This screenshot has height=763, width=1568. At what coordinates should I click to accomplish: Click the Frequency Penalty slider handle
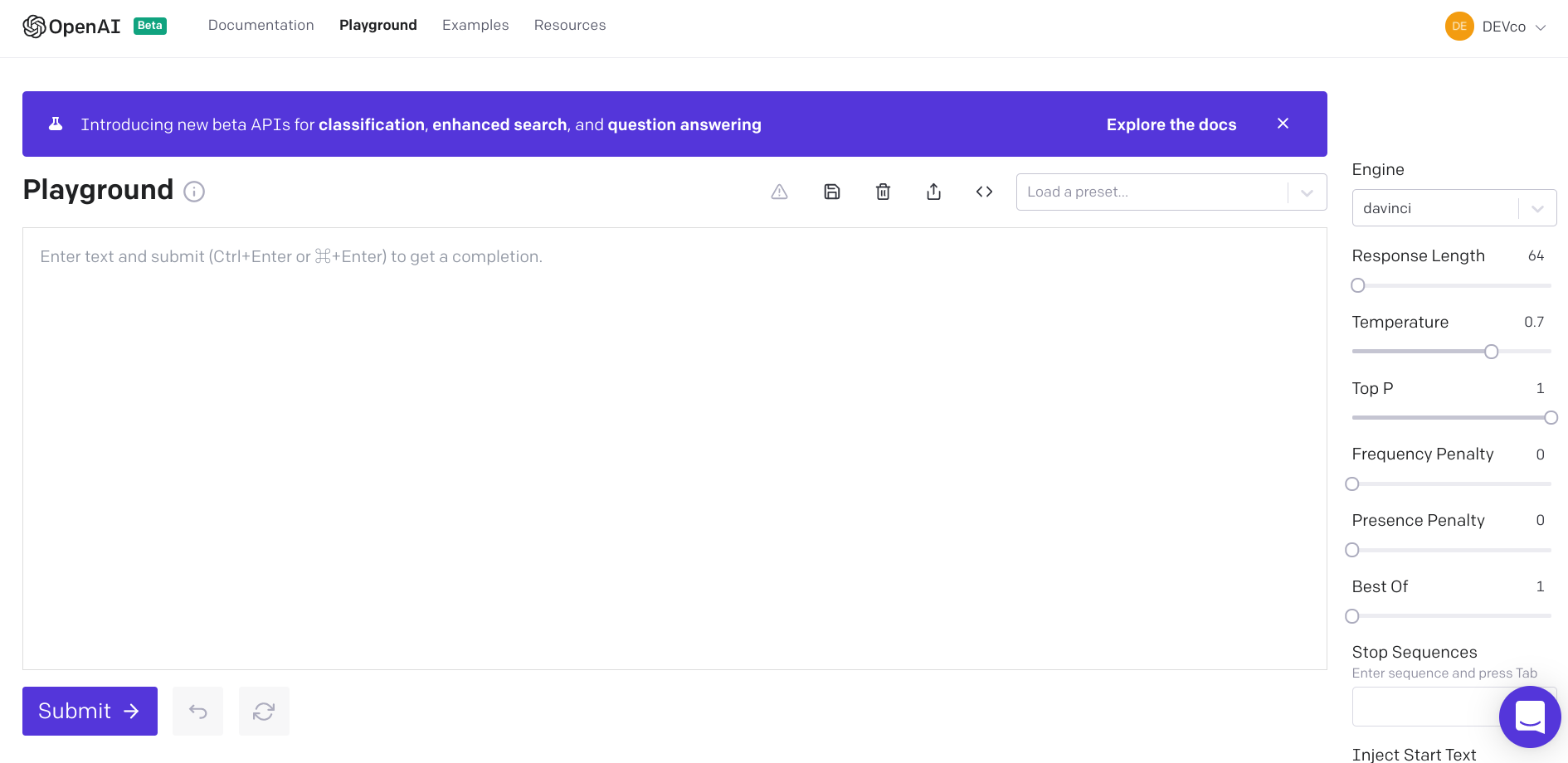pos(1352,484)
